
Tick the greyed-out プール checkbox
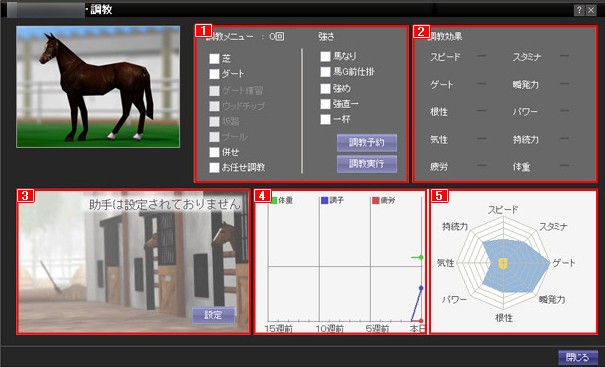pos(215,137)
